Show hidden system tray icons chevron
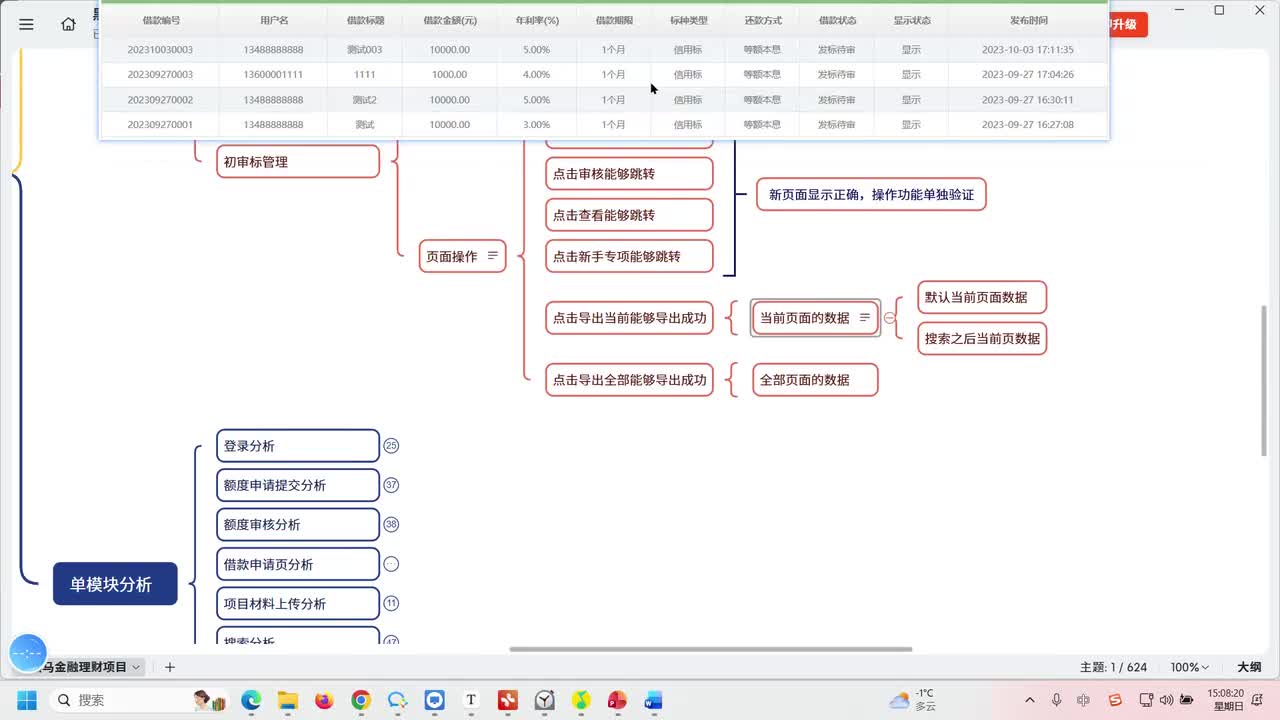This screenshot has height=720, width=1280. [1029, 700]
